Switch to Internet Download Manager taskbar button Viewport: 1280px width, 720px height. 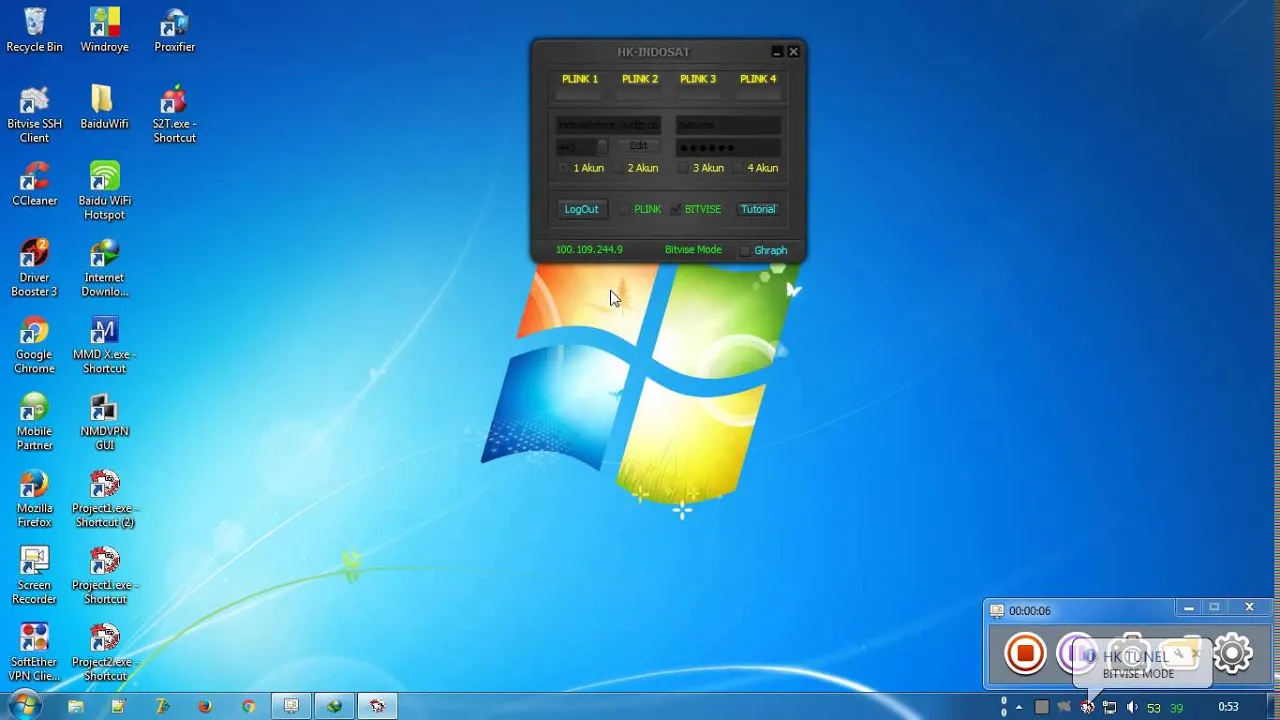point(334,706)
